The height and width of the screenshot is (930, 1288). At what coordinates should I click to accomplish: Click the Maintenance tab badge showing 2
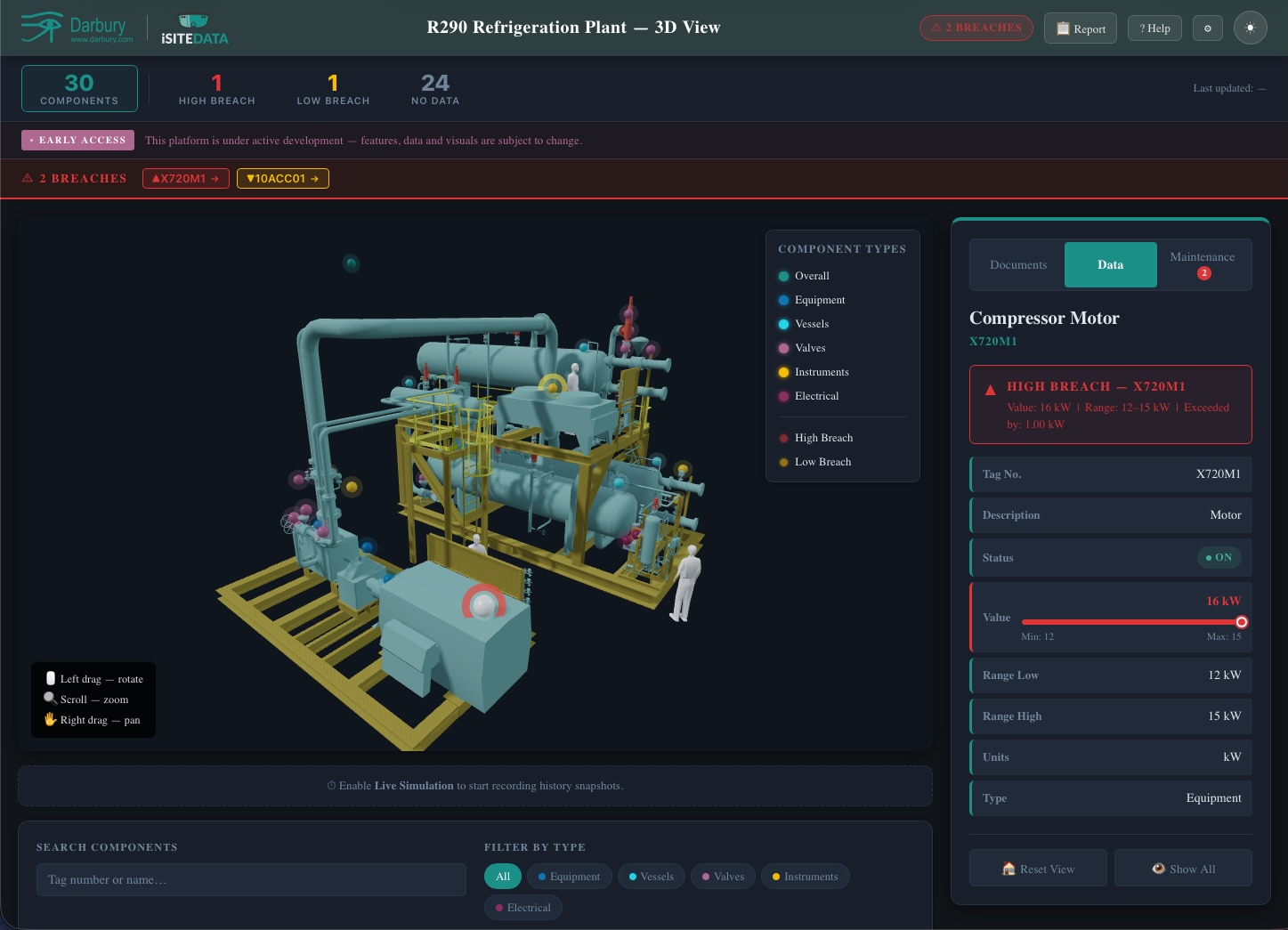pyautogui.click(x=1203, y=273)
